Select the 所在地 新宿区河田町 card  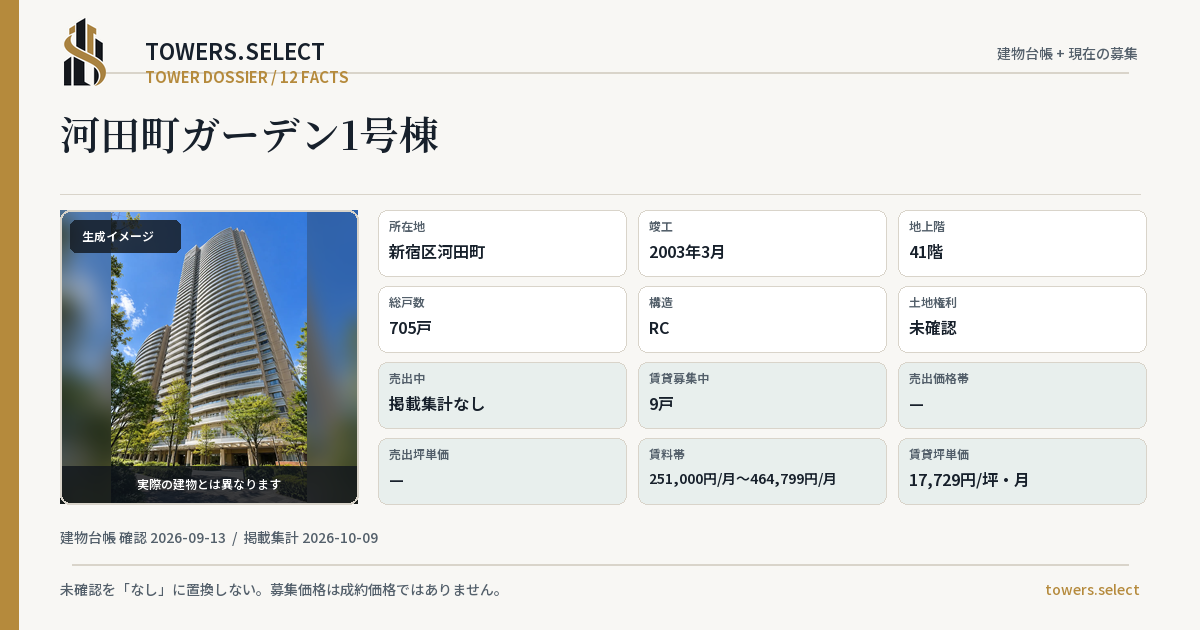tap(502, 243)
